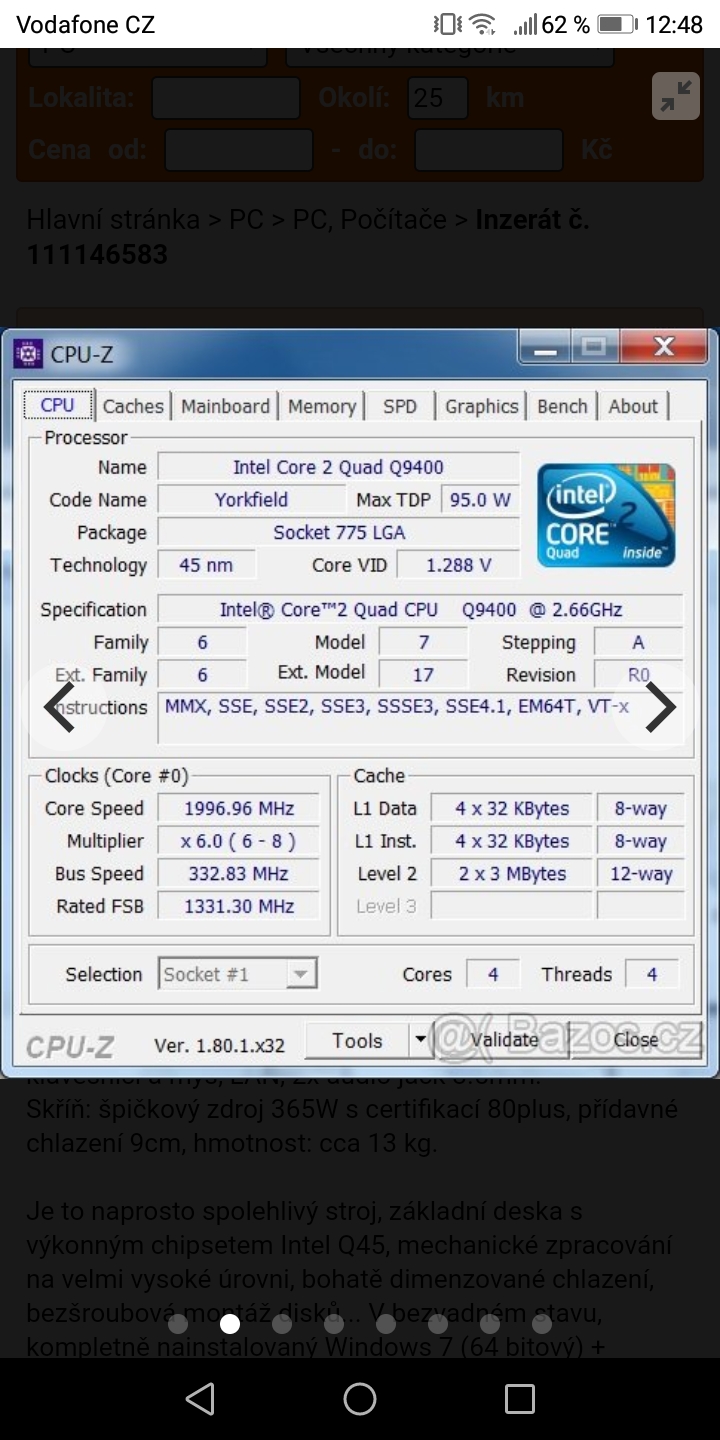Click the Cores count value
Viewport: 720px width, 1440px height.
493,973
